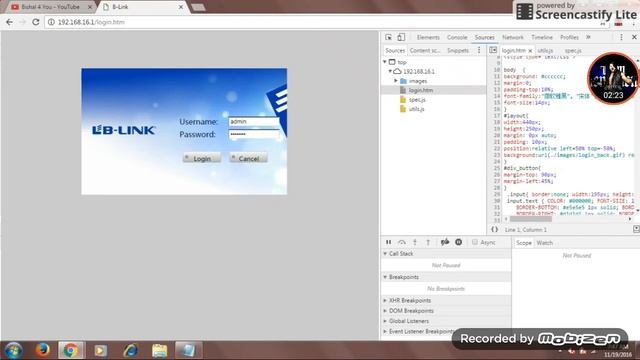640x360 pixels.
Task: Click the step over debugger icon
Action: tap(402, 242)
